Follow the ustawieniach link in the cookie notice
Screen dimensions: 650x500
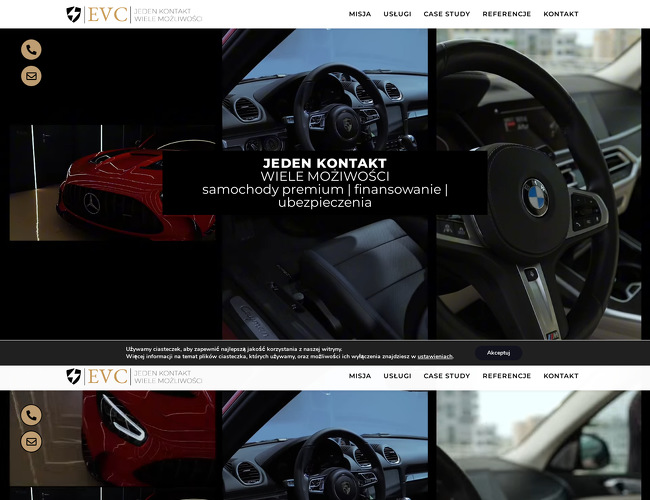pyautogui.click(x=434, y=357)
